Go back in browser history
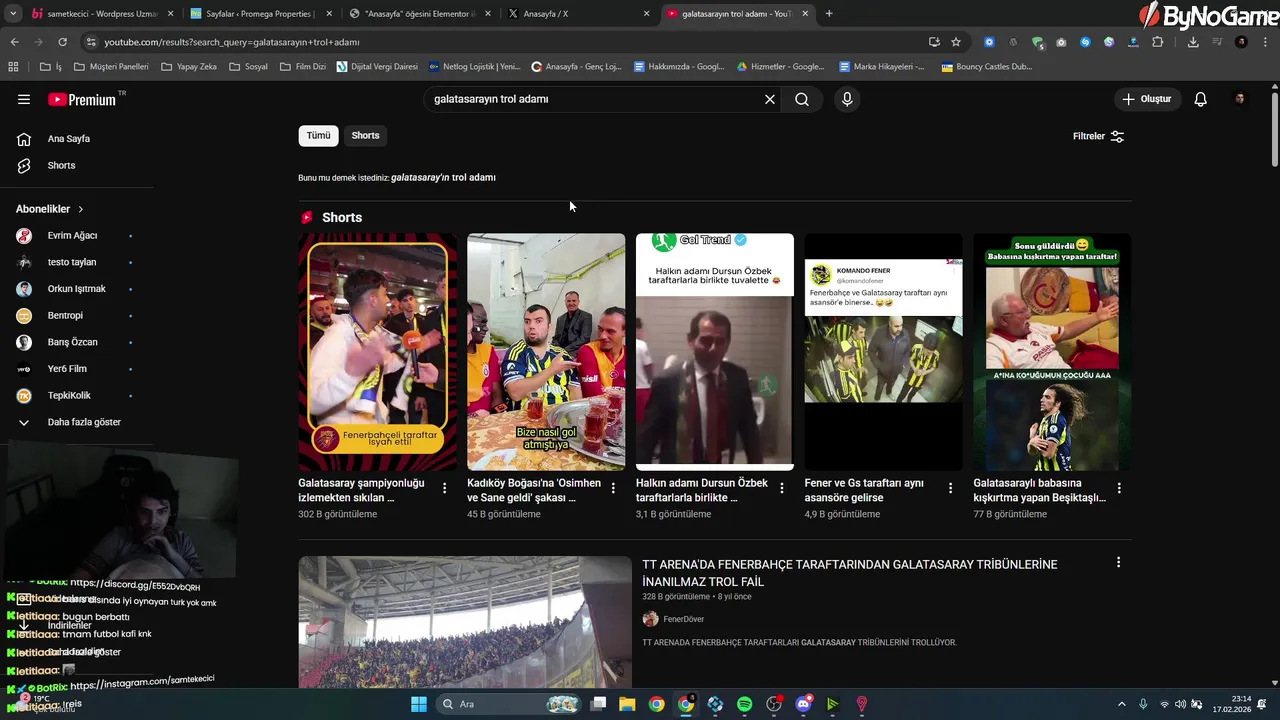Image resolution: width=1280 pixels, height=720 pixels. pos(14,42)
